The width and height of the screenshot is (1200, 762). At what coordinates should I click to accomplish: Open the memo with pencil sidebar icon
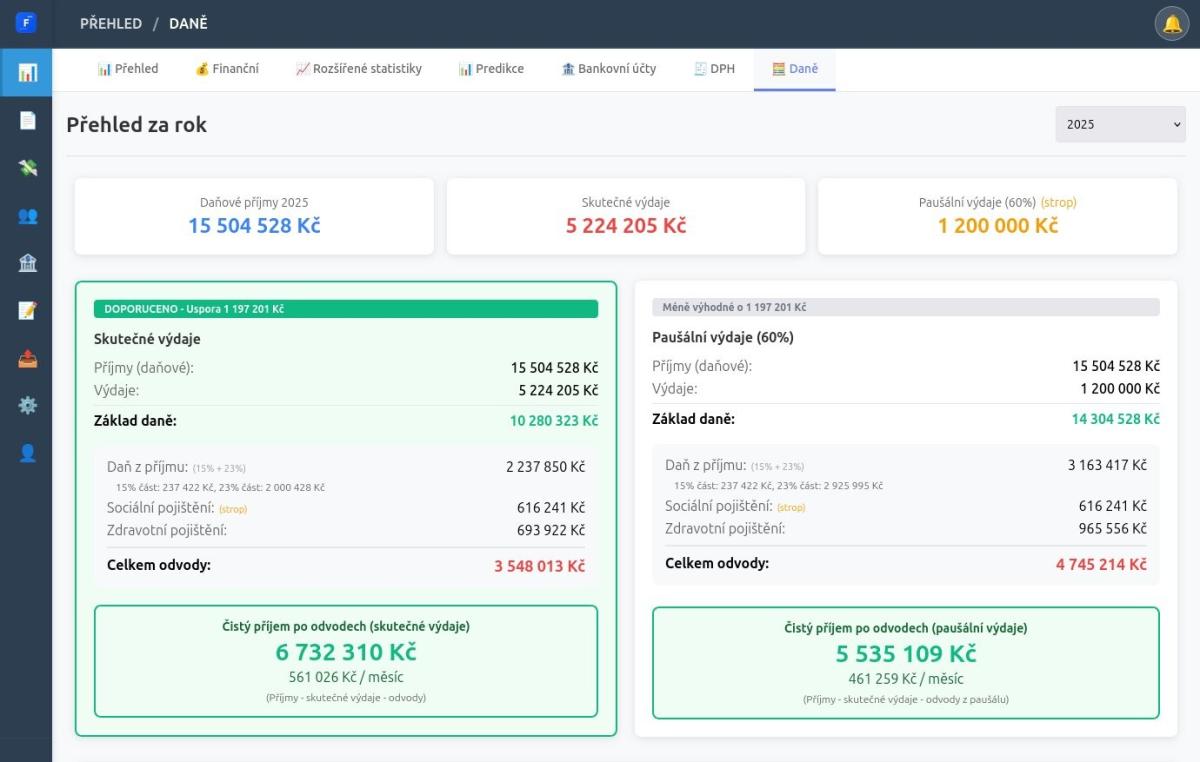tap(27, 310)
